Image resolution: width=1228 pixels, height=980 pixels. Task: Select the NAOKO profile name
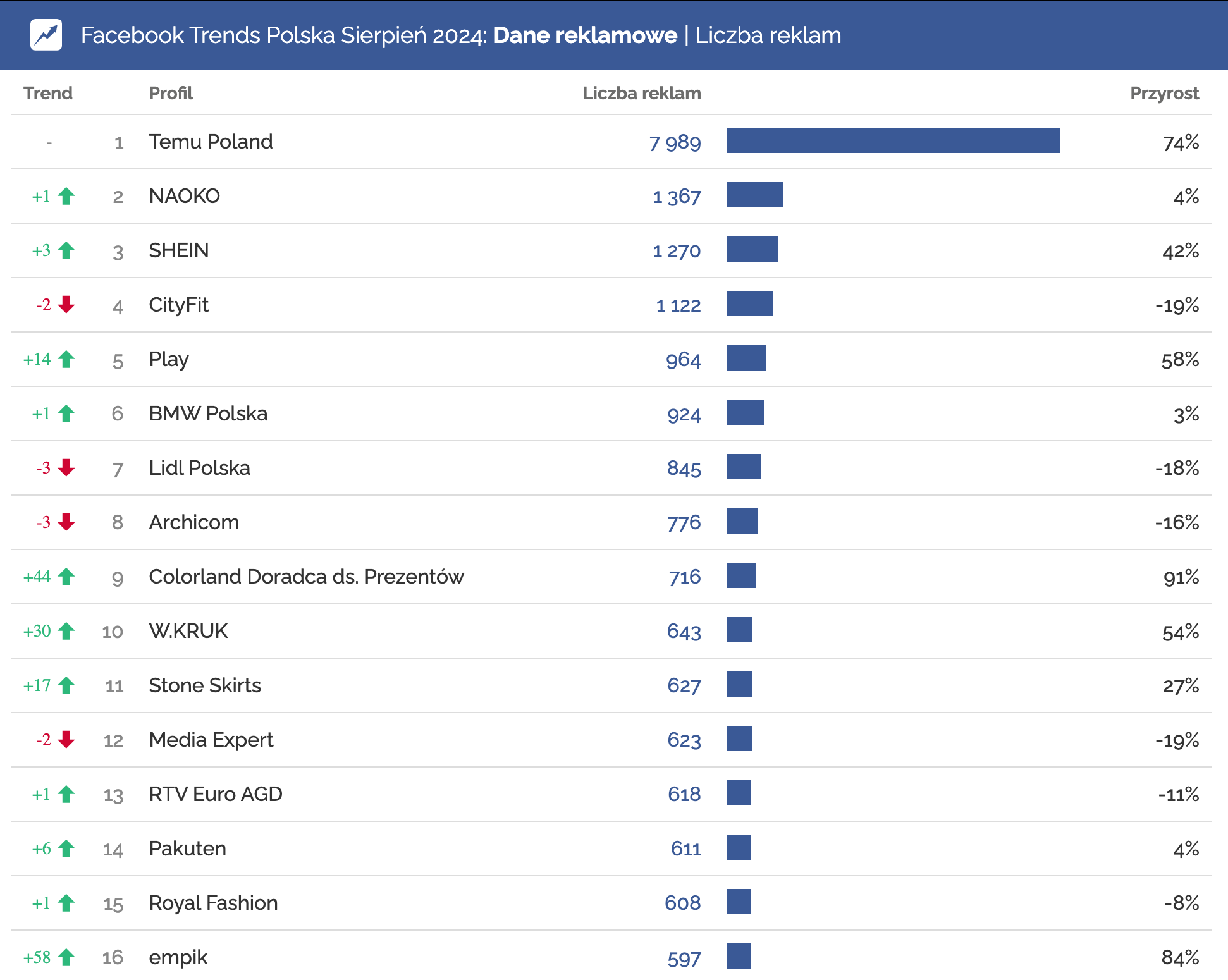click(x=184, y=196)
